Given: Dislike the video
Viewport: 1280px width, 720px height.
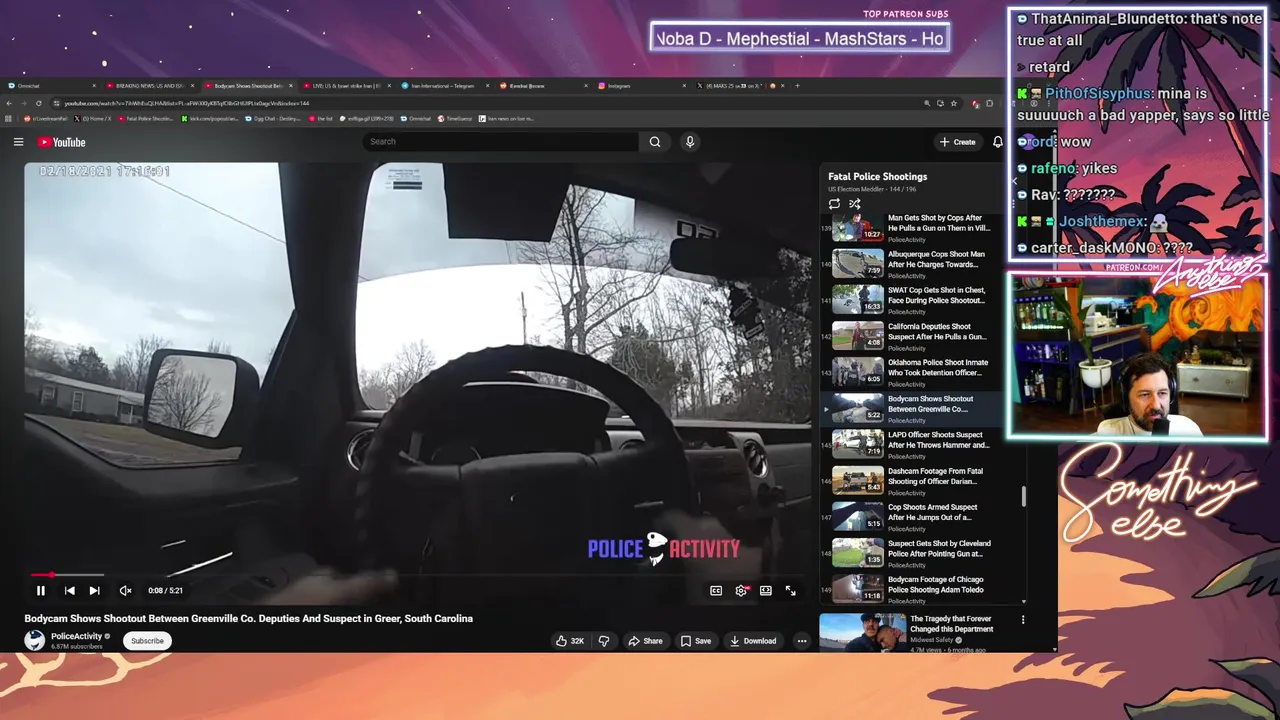Looking at the screenshot, I should [x=604, y=641].
